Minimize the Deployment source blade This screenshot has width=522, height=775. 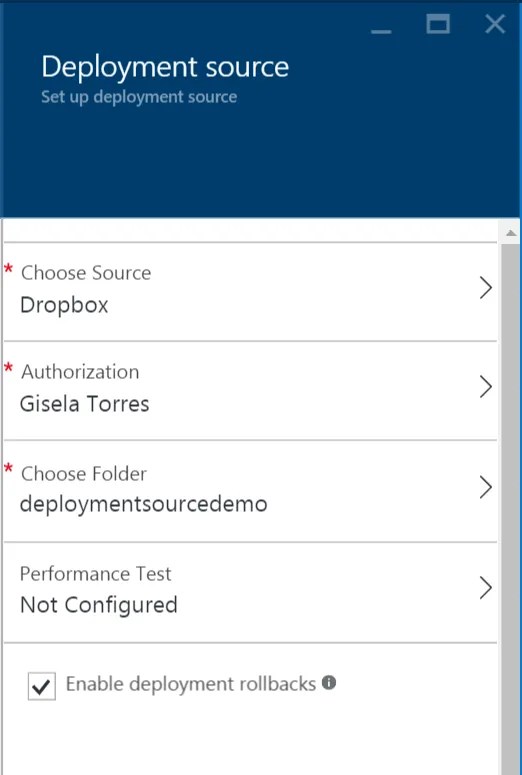381,32
